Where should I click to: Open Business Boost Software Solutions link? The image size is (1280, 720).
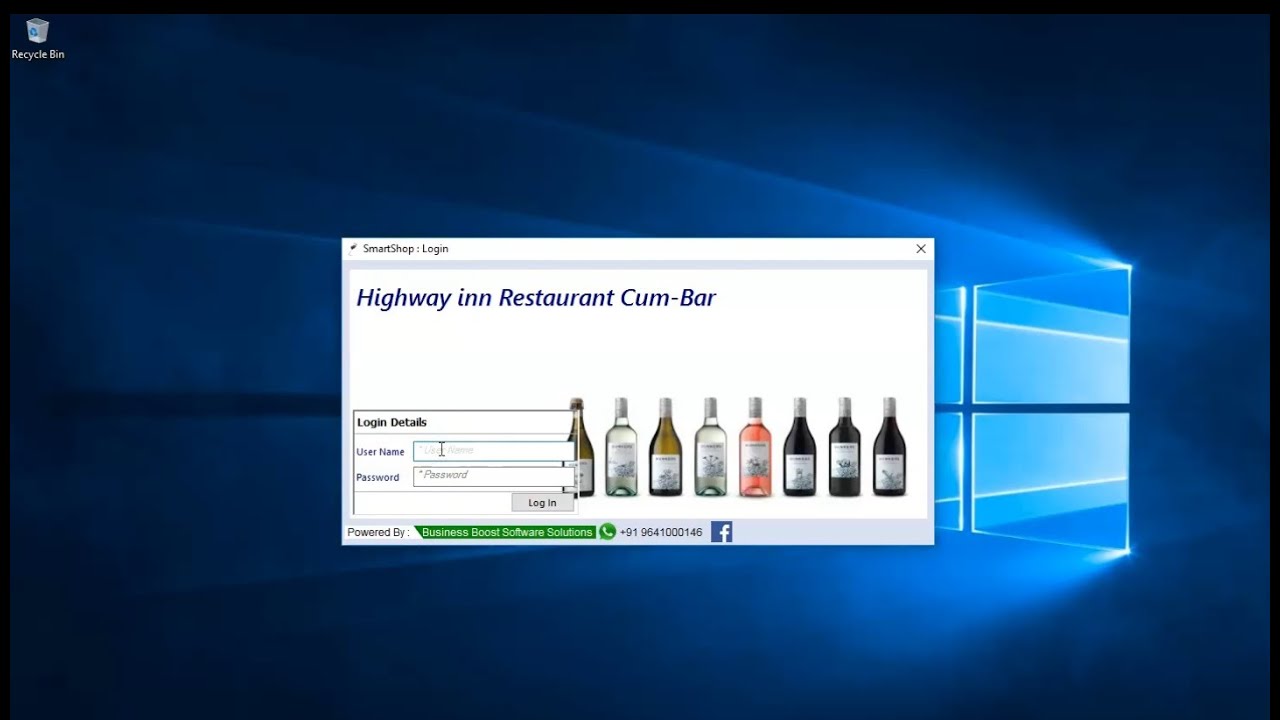506,532
